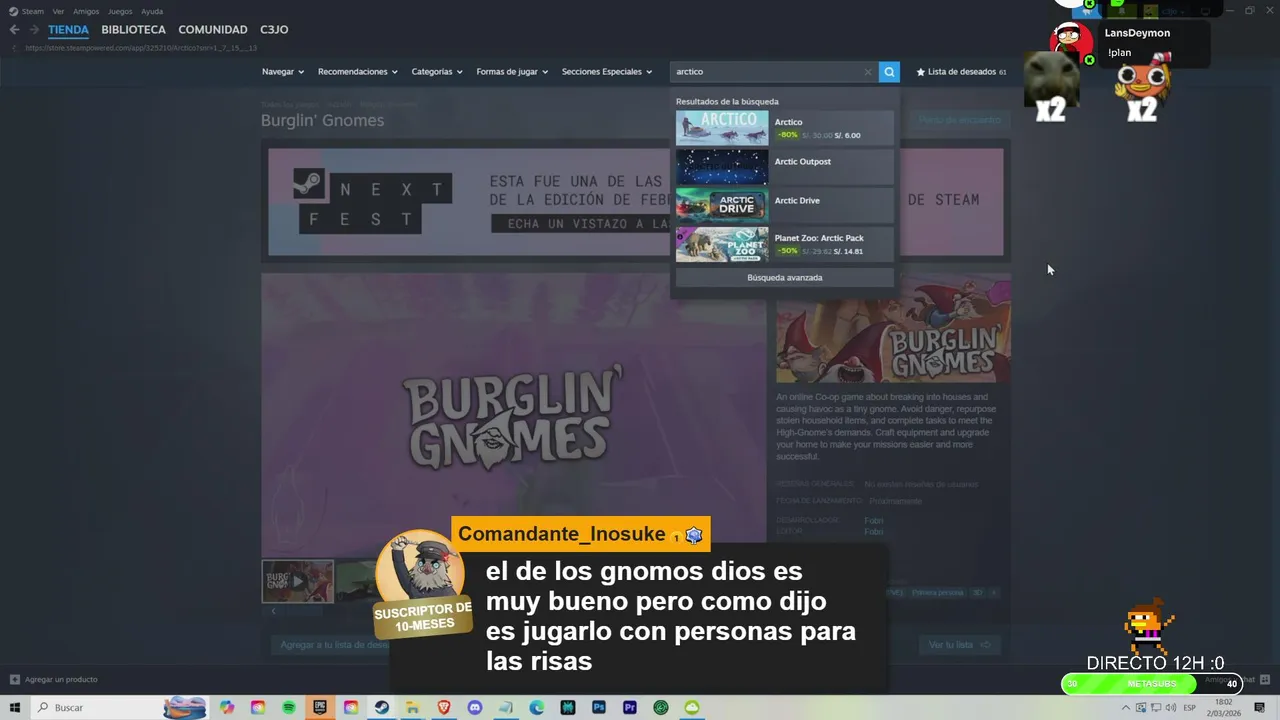1280x720 pixels.
Task: Select the COMUNIDAD tab
Action: click(x=213, y=30)
